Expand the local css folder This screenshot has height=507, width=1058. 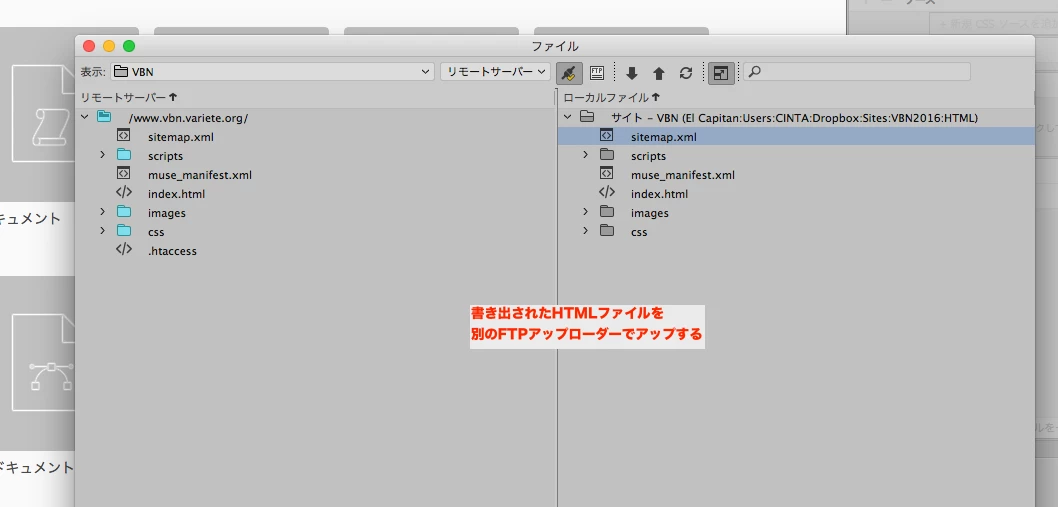[x=586, y=230]
